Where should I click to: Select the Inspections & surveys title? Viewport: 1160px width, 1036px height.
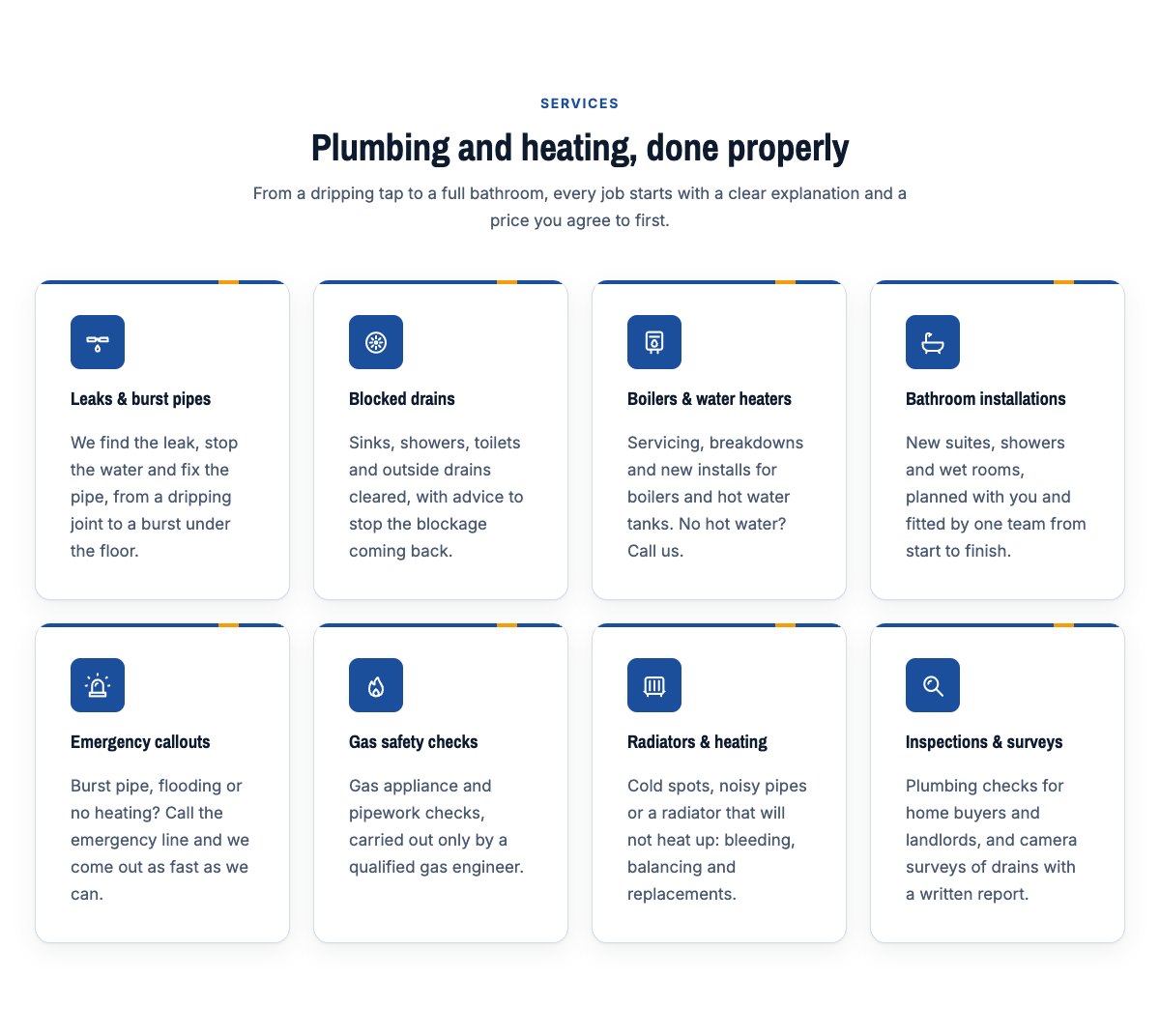(984, 742)
